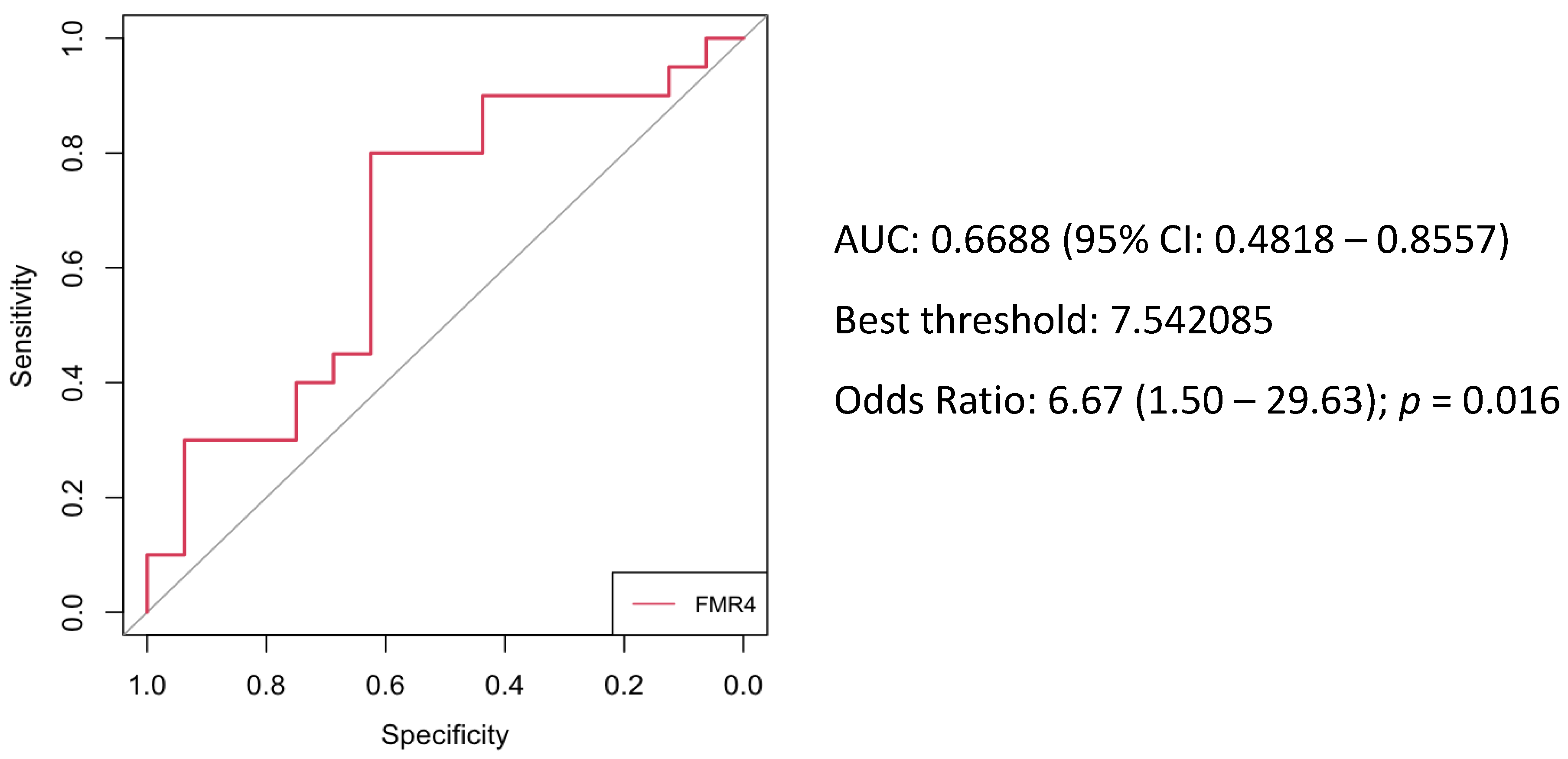Click the Specificity x-axis title
The width and height of the screenshot is (1568, 759).
point(445,735)
